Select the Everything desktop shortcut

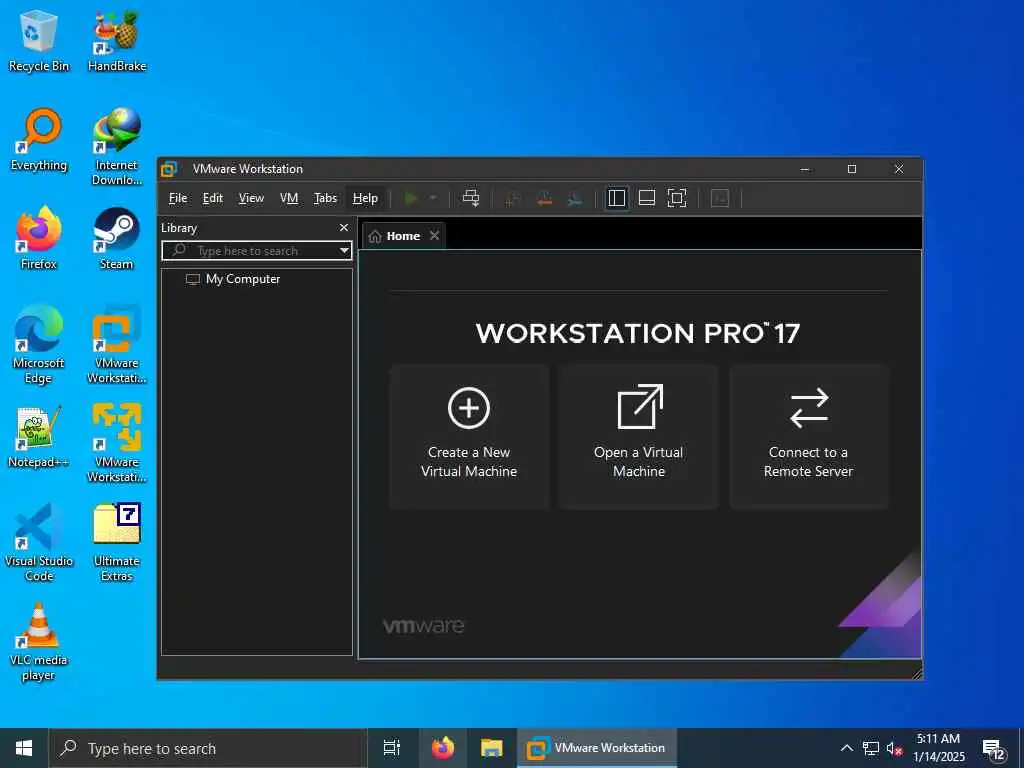(39, 140)
